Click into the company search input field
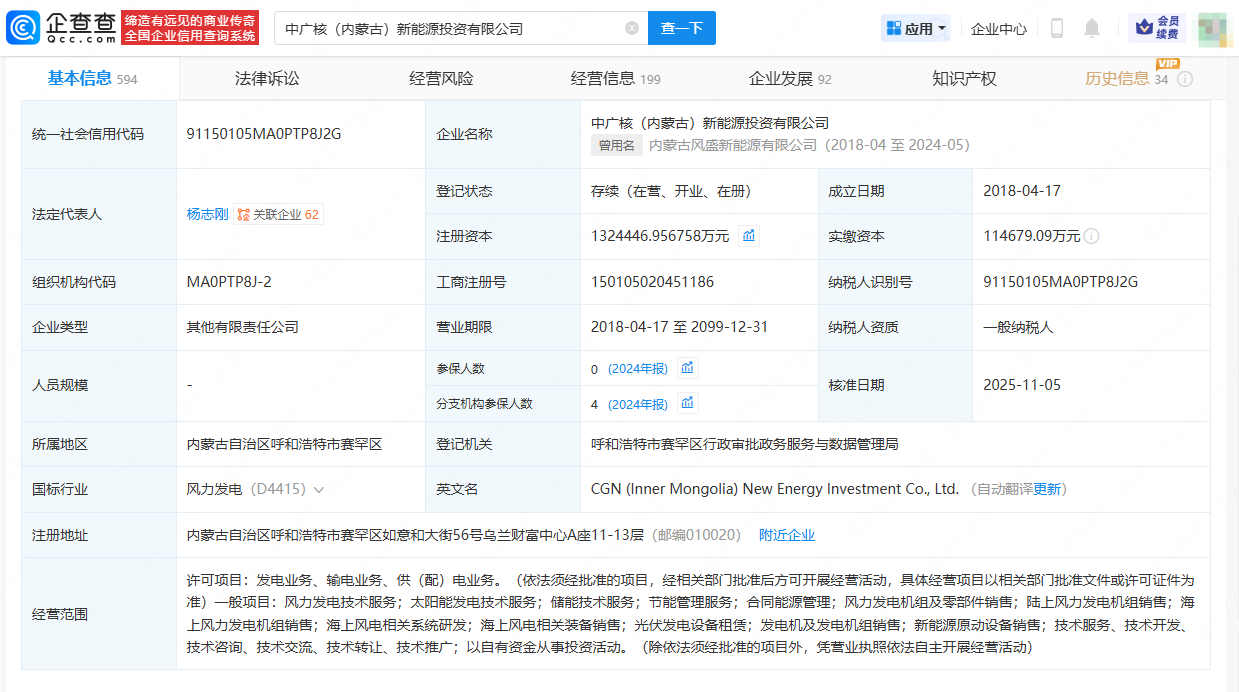Viewport: 1239px width, 692px height. [450, 28]
